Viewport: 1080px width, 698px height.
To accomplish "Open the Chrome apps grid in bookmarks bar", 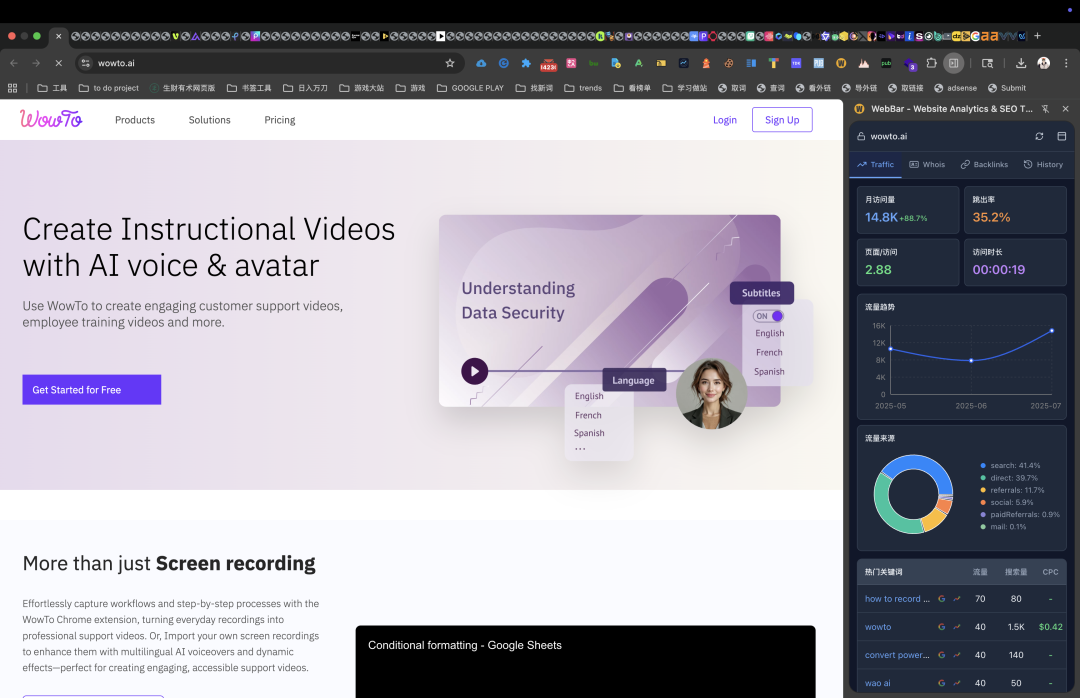I will point(12,88).
